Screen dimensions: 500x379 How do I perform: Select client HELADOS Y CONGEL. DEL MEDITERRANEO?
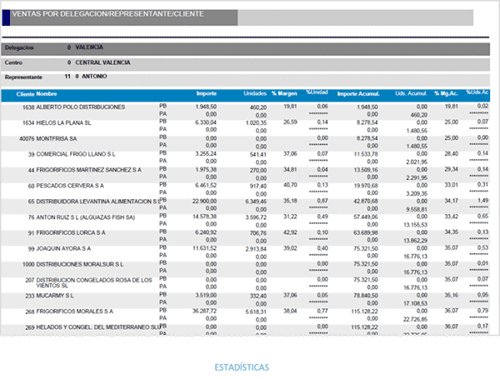click(x=98, y=327)
